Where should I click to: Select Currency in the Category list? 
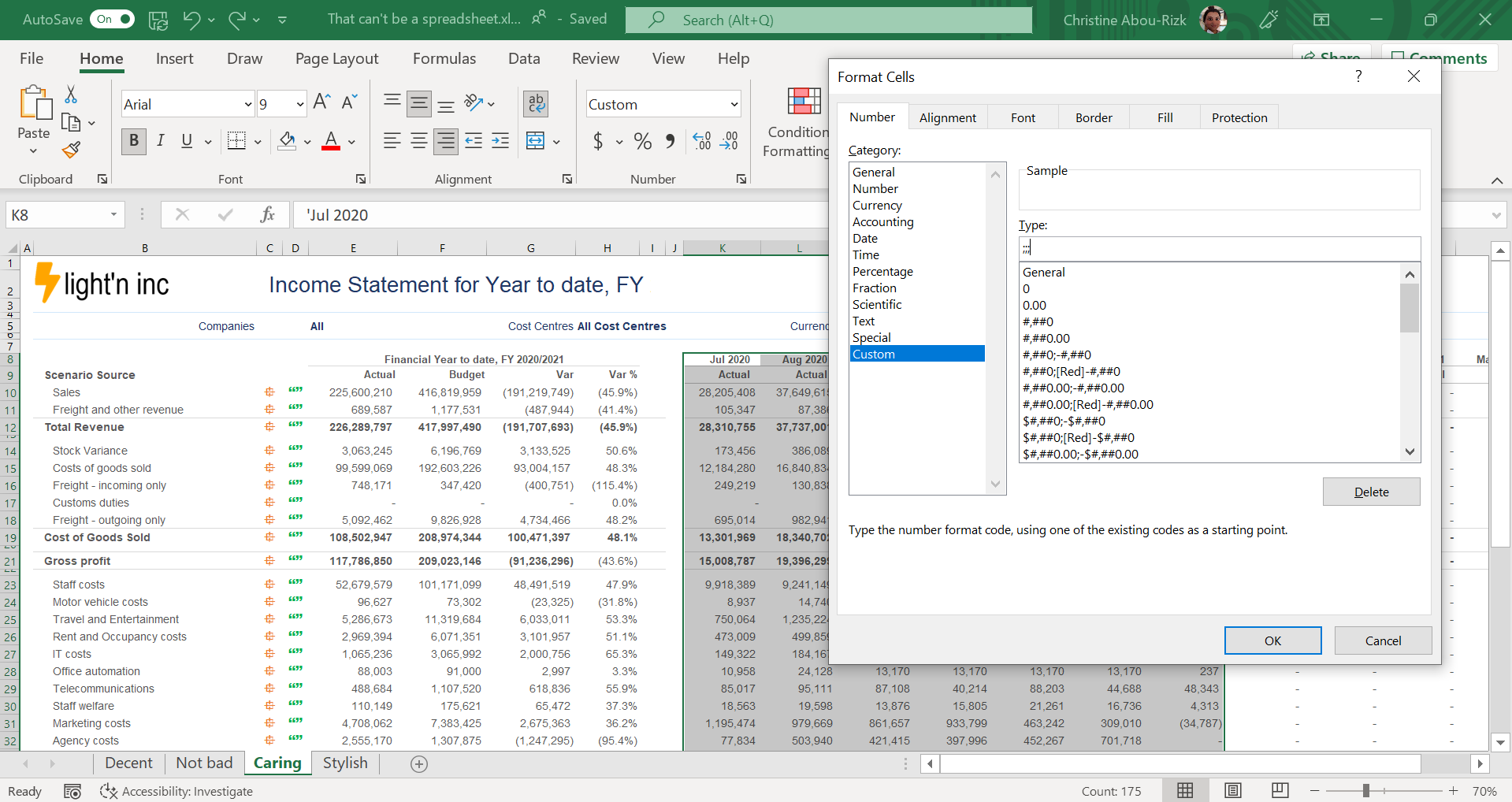(x=877, y=205)
